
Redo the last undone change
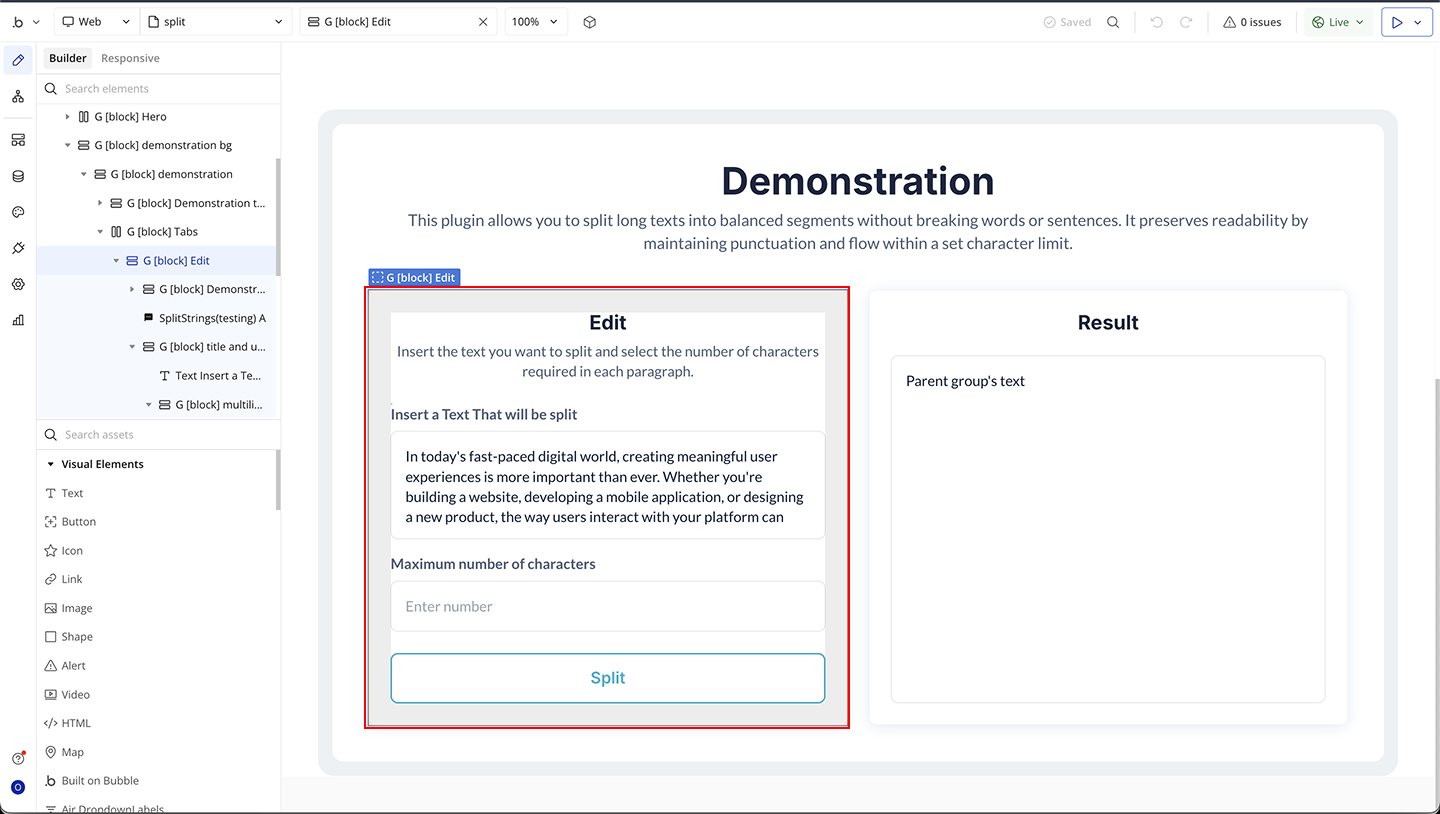(1186, 22)
